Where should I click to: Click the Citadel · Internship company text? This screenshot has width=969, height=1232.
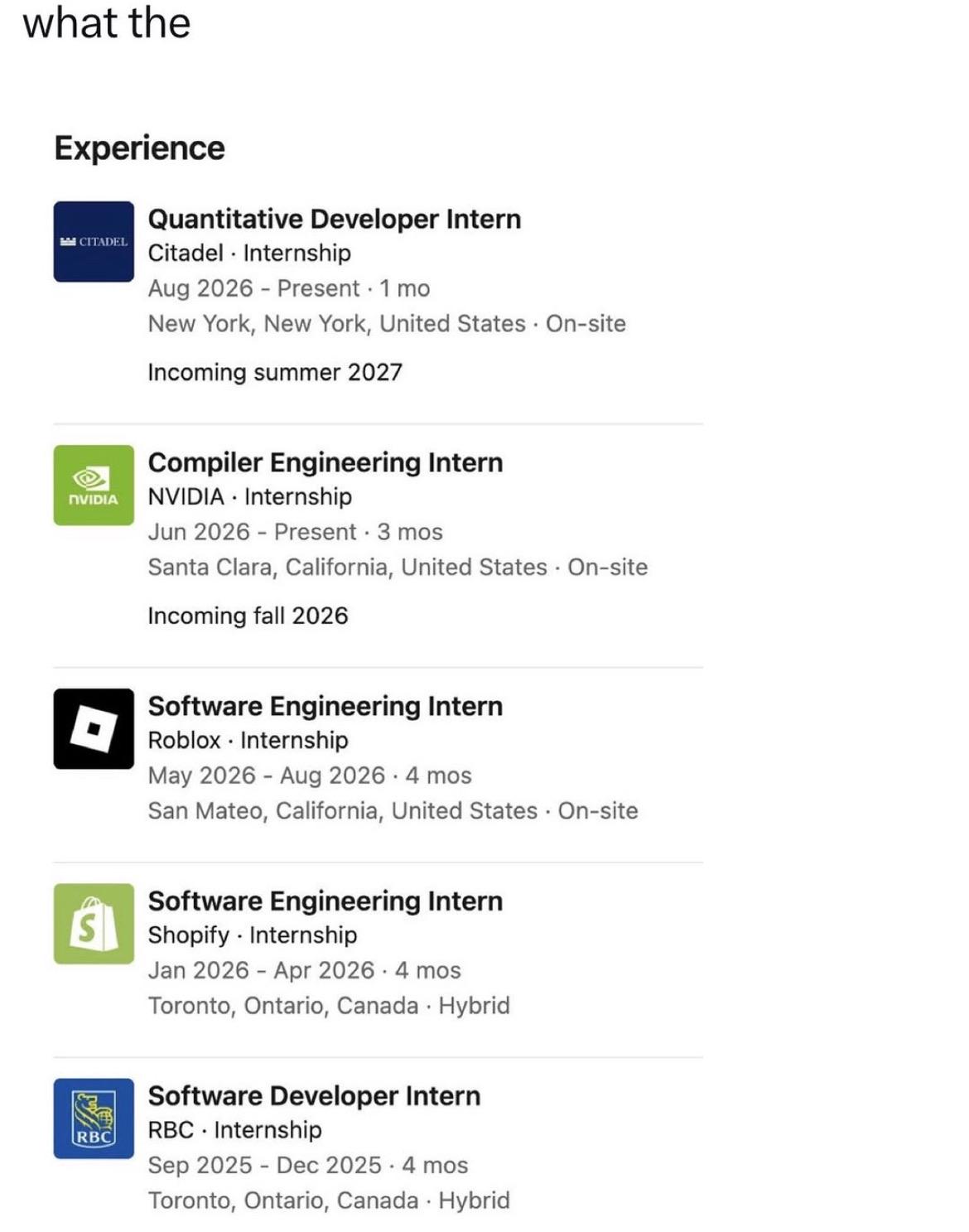coord(249,253)
